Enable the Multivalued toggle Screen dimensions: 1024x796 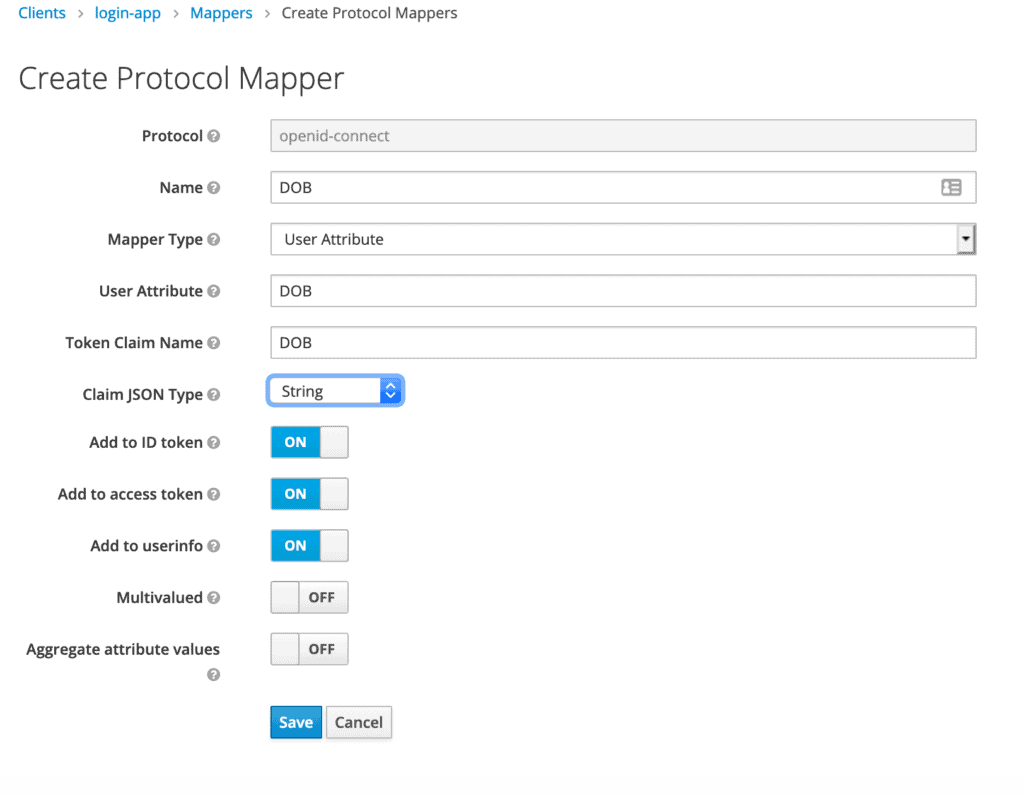[309, 598]
